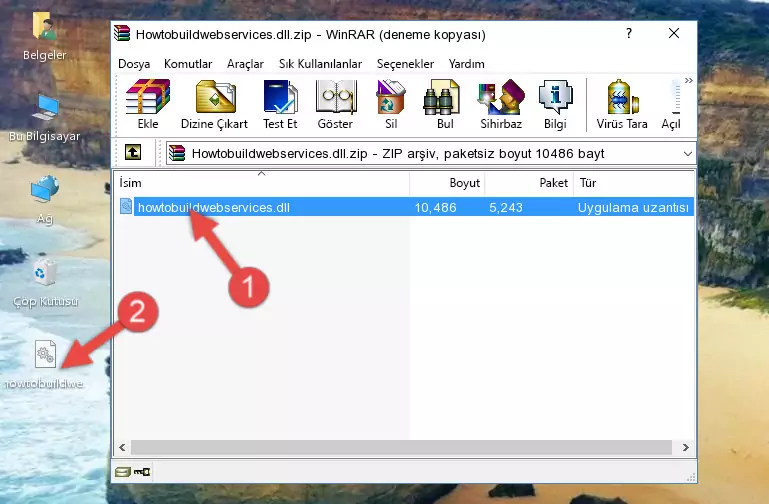
Task: Click the dll file icon in the list
Action: 126,207
